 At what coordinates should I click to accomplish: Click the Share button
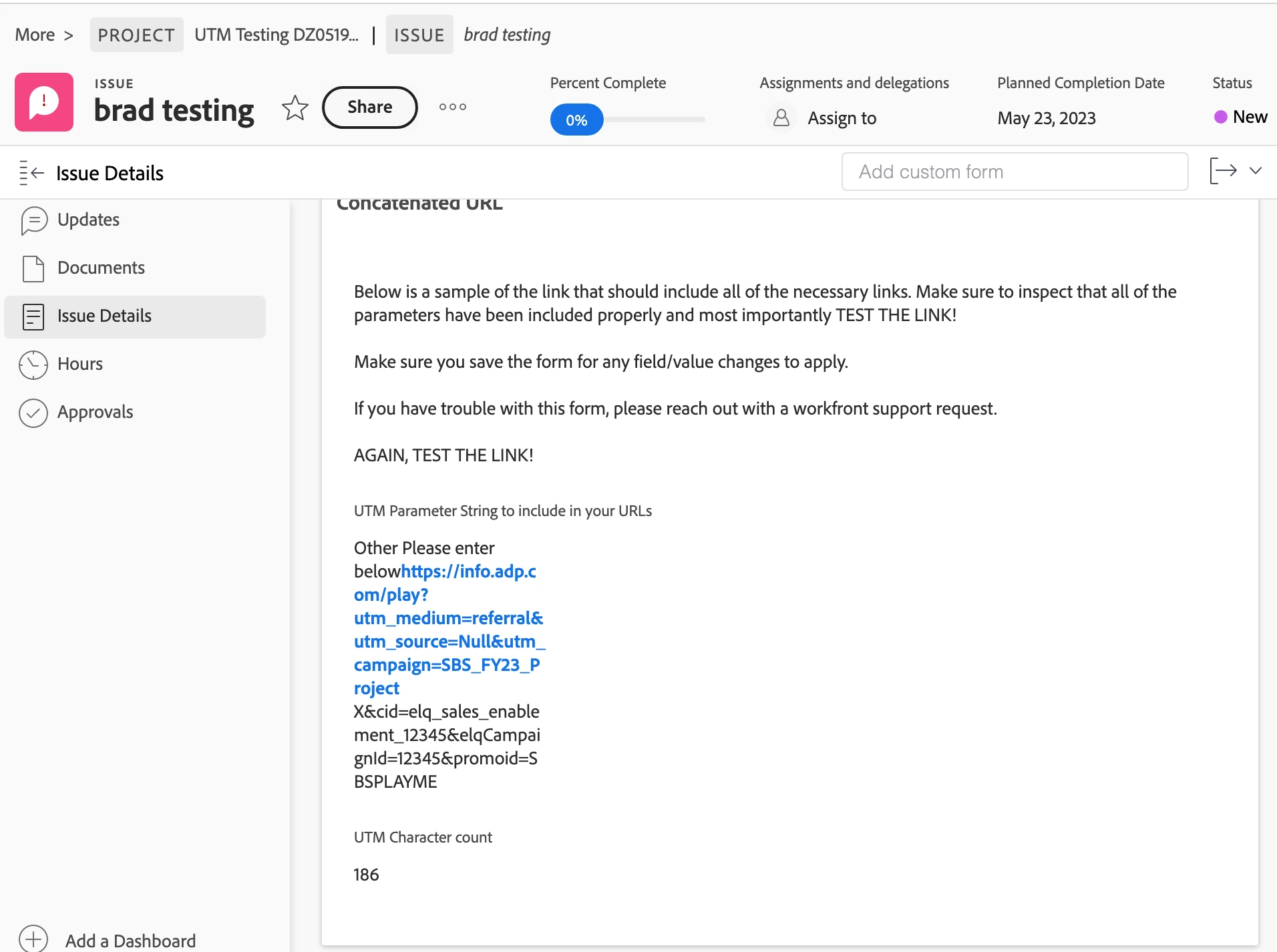point(370,107)
